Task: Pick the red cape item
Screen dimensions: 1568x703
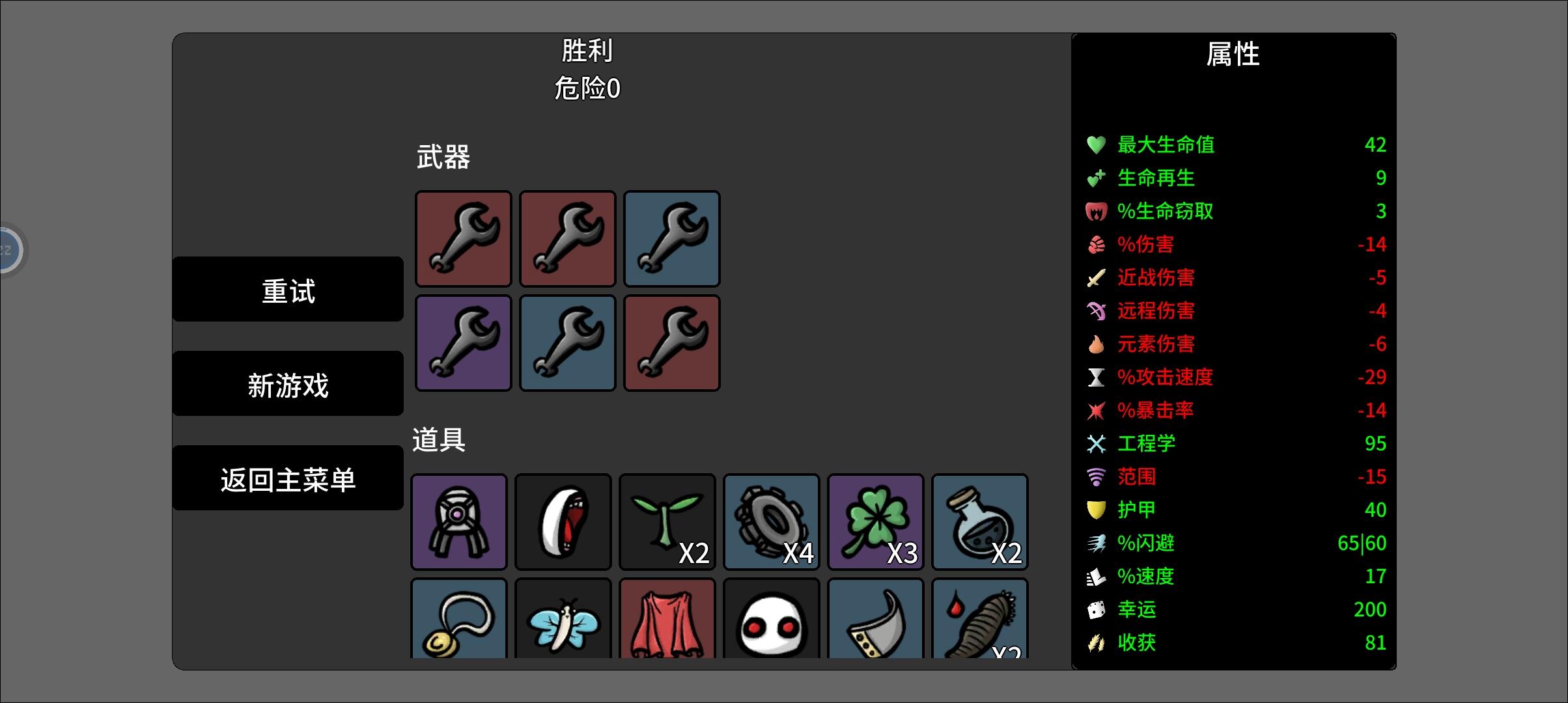Action: (667, 618)
